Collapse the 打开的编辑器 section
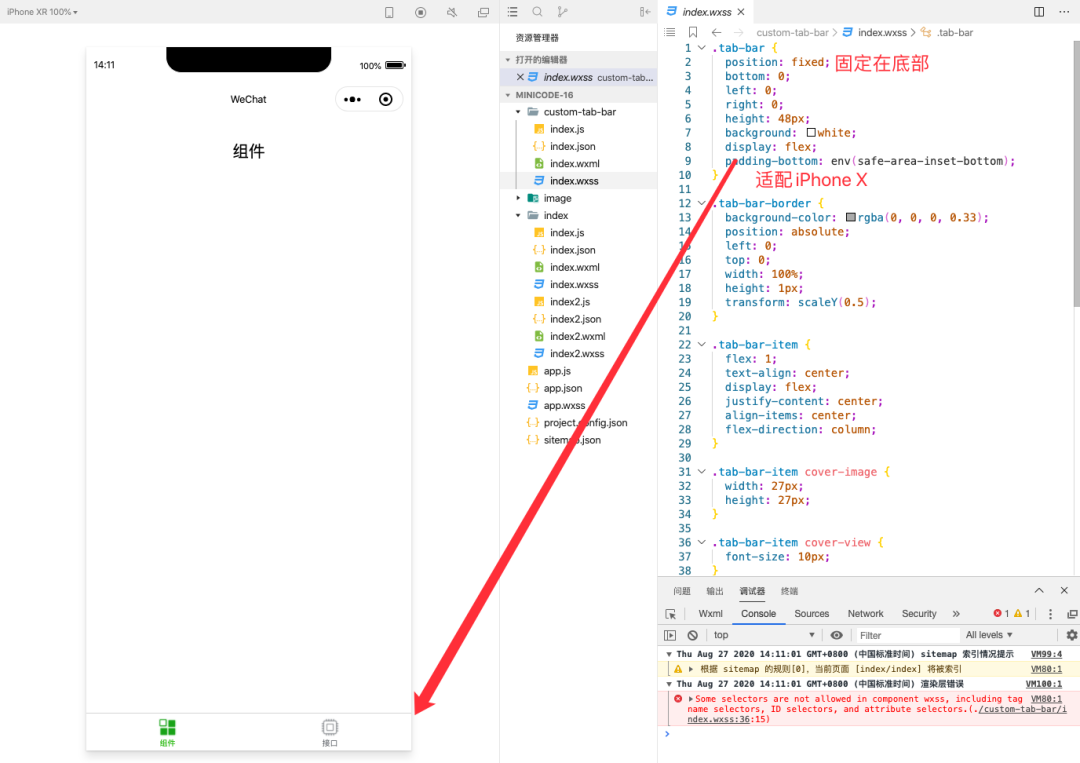 pyautogui.click(x=508, y=60)
